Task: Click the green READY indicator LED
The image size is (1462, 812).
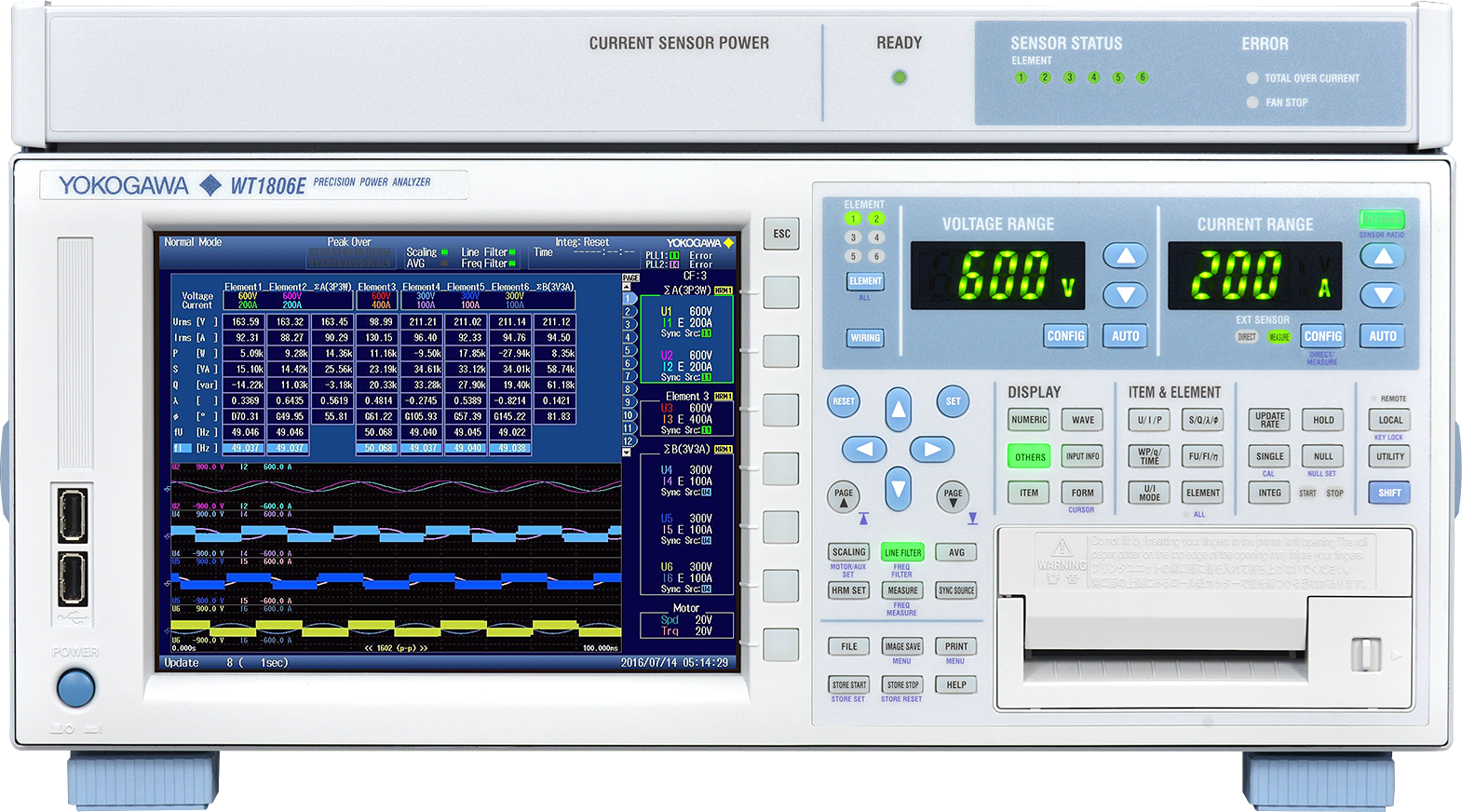Action: point(899,77)
